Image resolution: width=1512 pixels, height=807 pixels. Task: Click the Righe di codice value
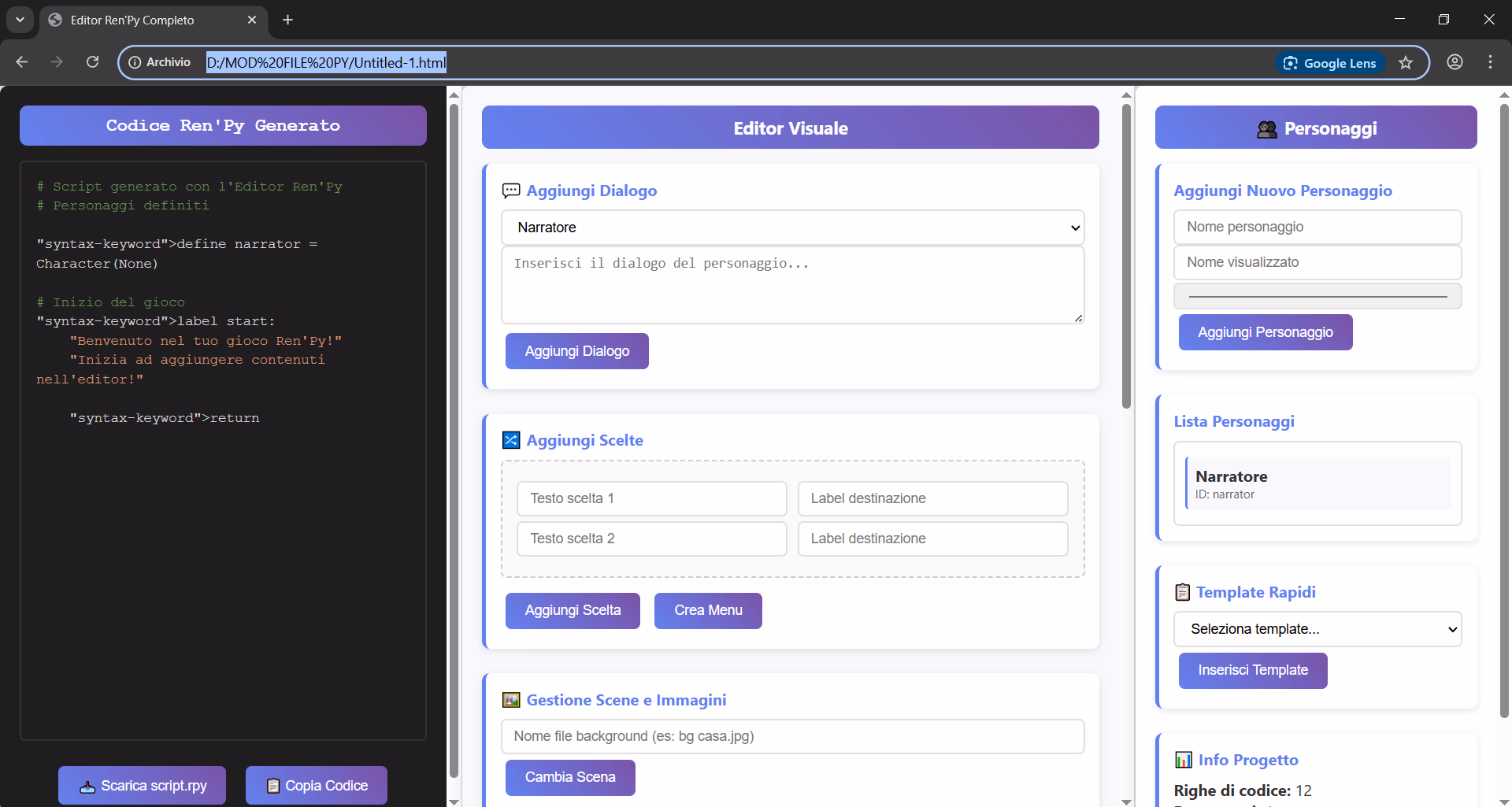pyautogui.click(x=1304, y=790)
